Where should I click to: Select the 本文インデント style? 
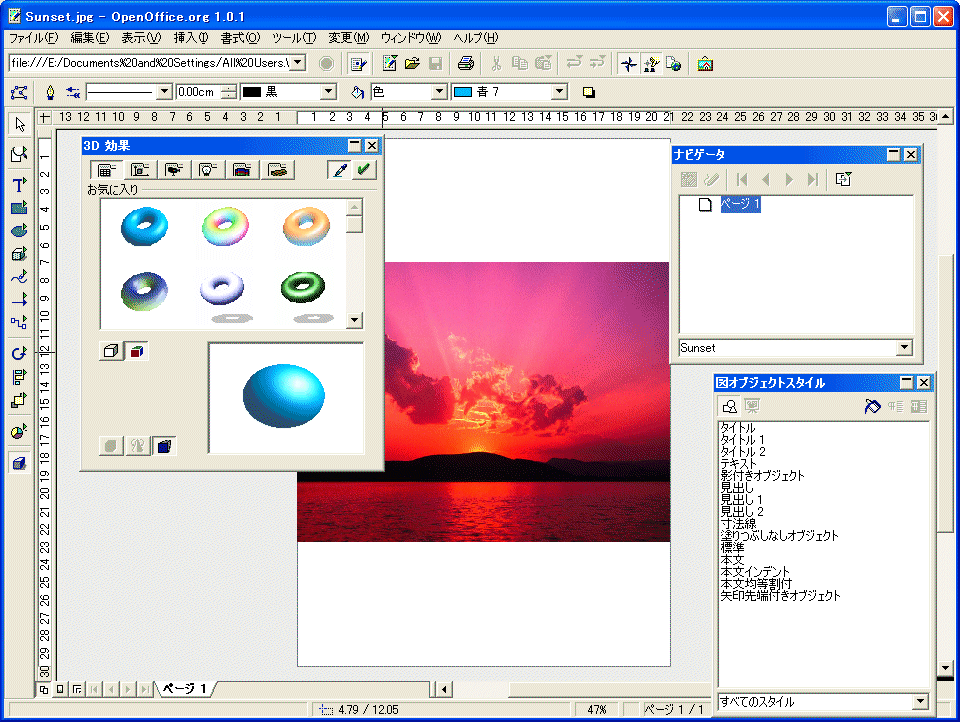tap(755, 571)
